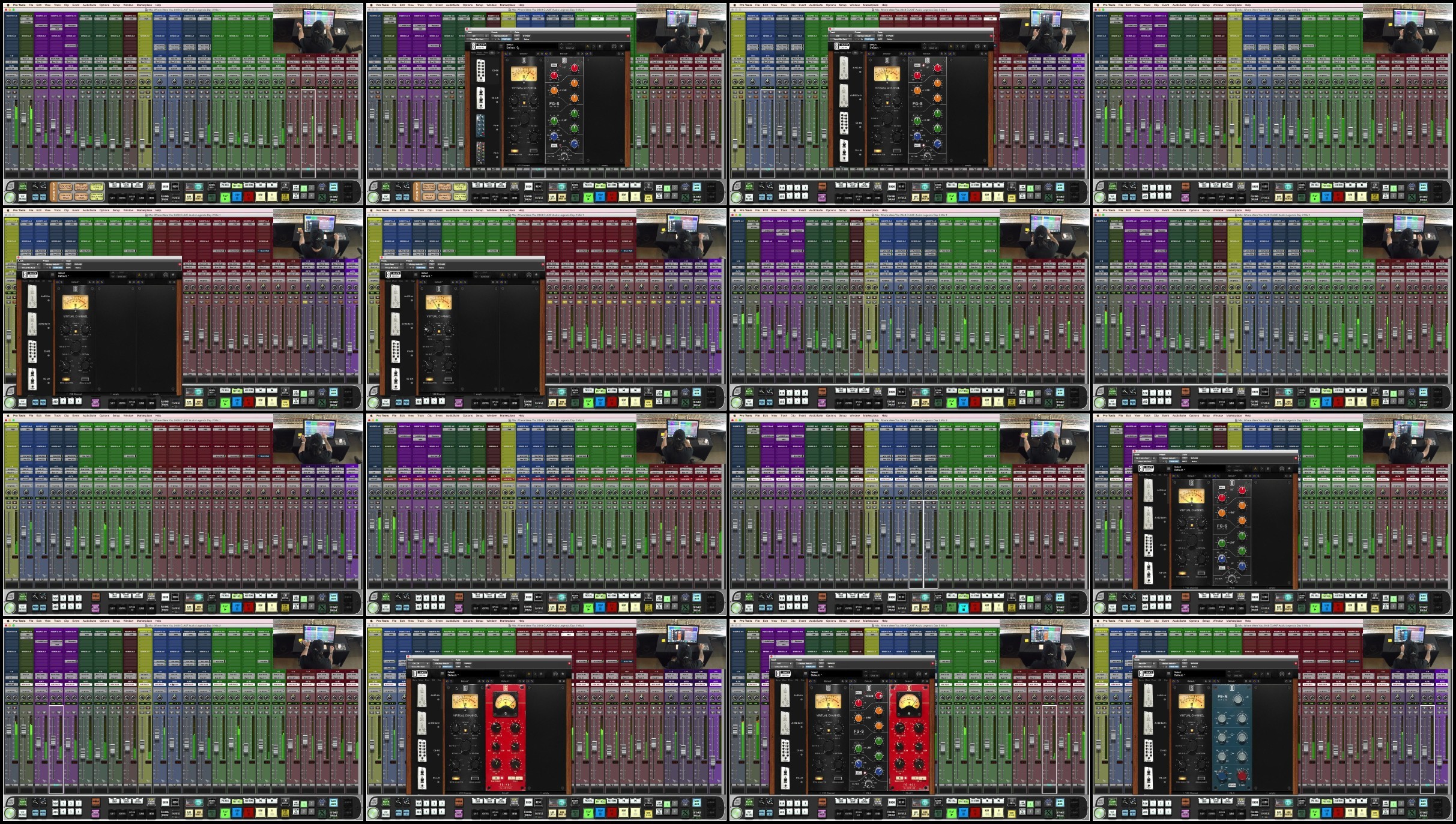Click the headphones icon in FG-N plugin toolbar
1456x824 pixels.
click(x=1282, y=674)
